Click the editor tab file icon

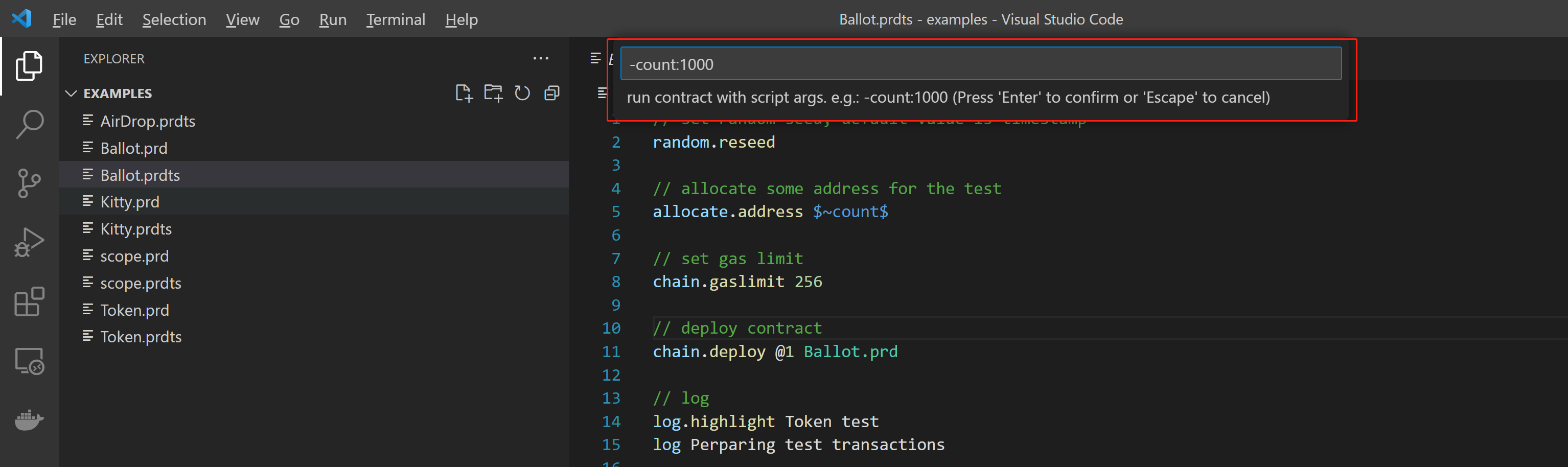tap(595, 58)
